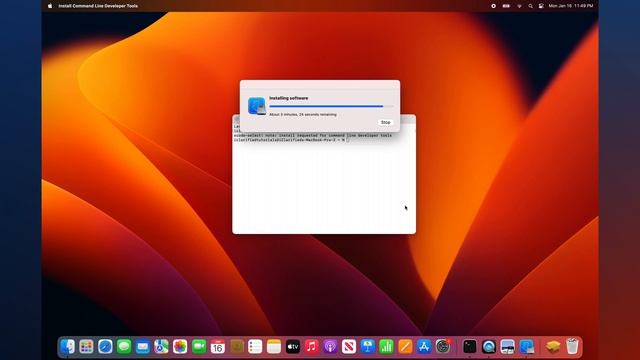Screen dimensions: 640x360
Task: Click the date and time in menu bar
Action: click(x=571, y=6)
